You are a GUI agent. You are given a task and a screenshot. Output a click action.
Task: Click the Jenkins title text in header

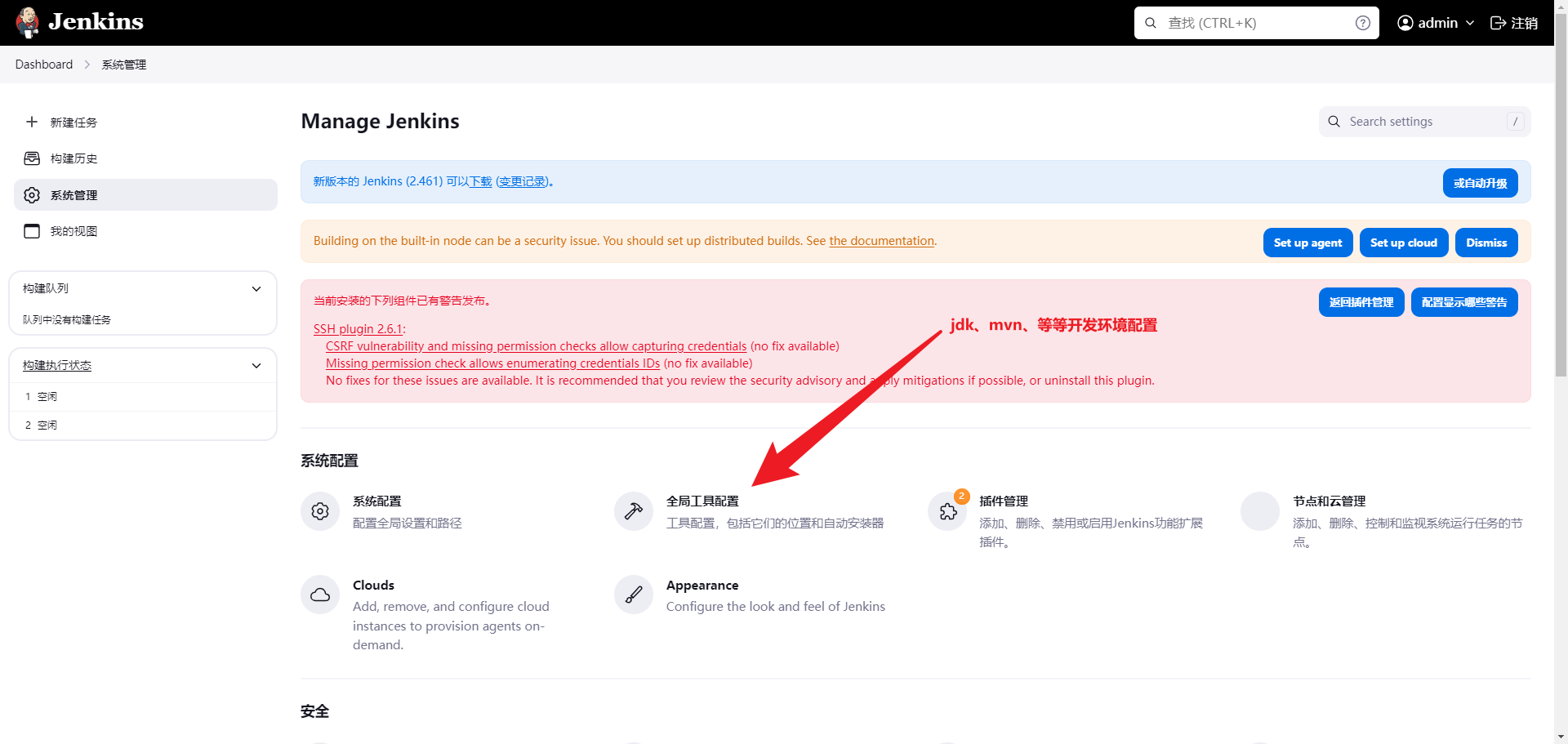(96, 22)
